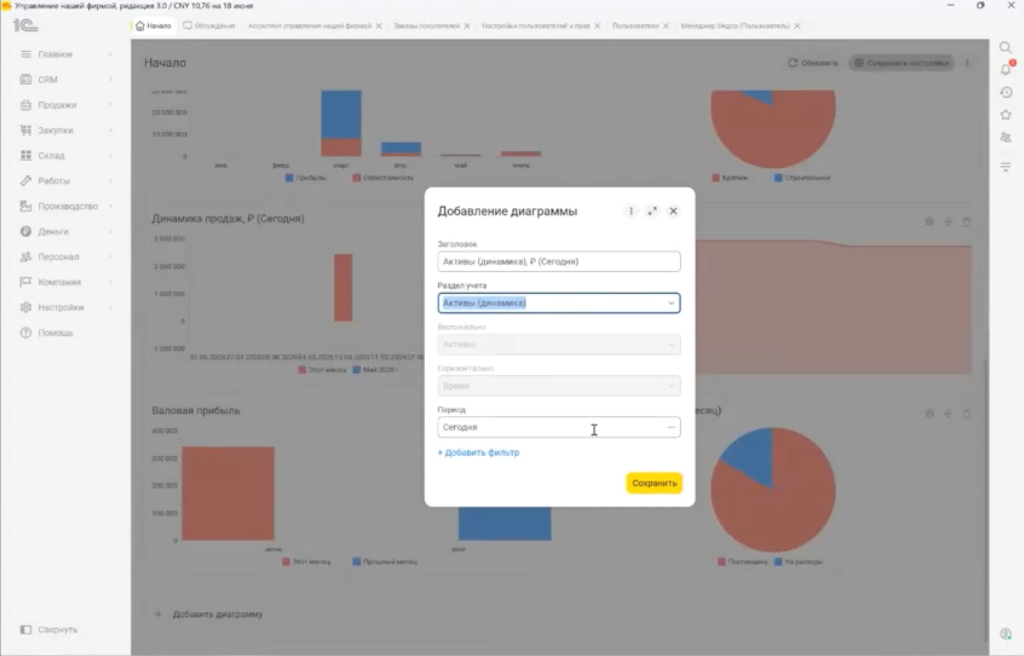Switch to the Пользователи tab
Screen dimensions: 1024x656
[635, 26]
